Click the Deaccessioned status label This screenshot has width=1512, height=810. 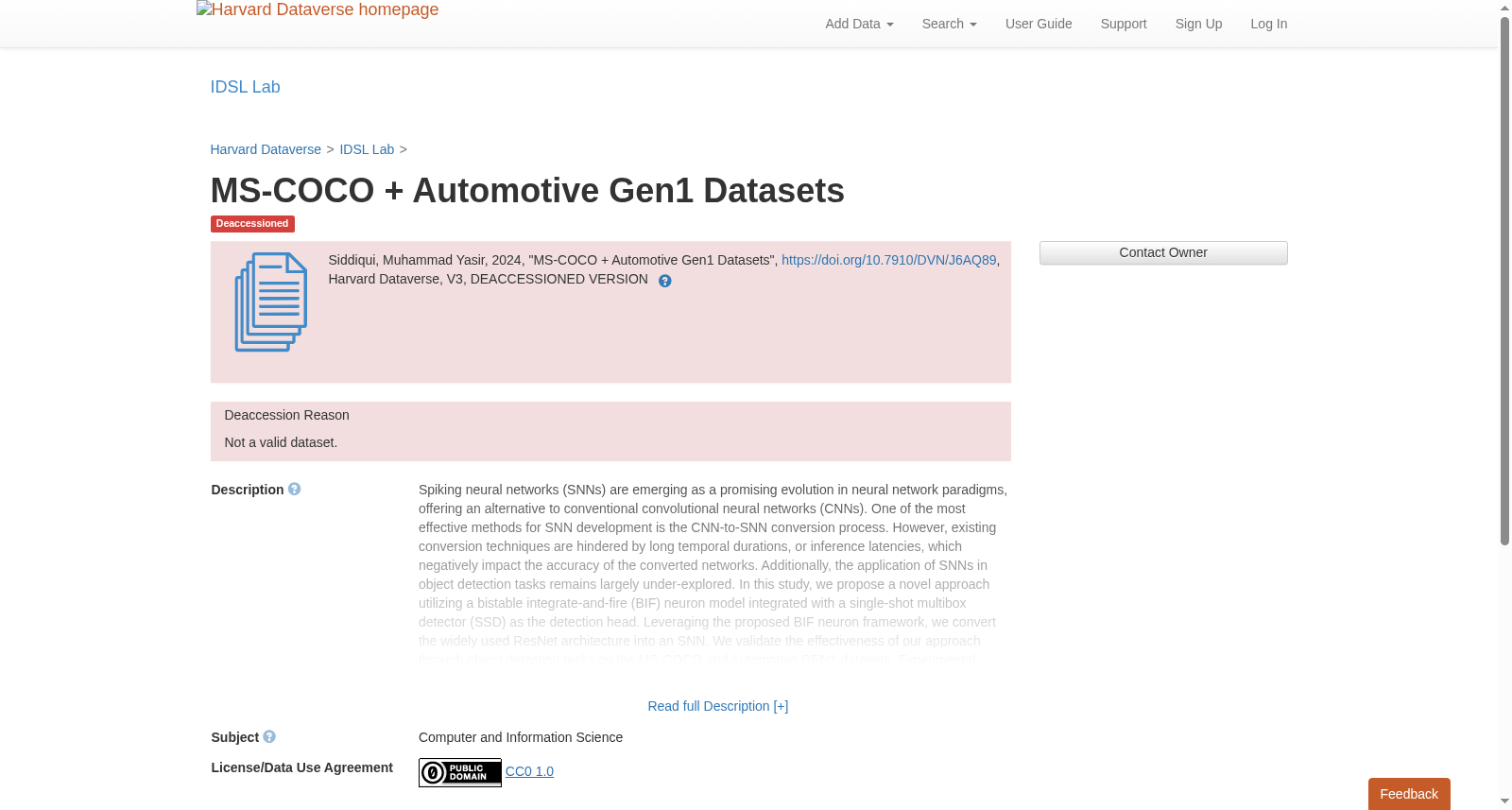pyautogui.click(x=252, y=224)
